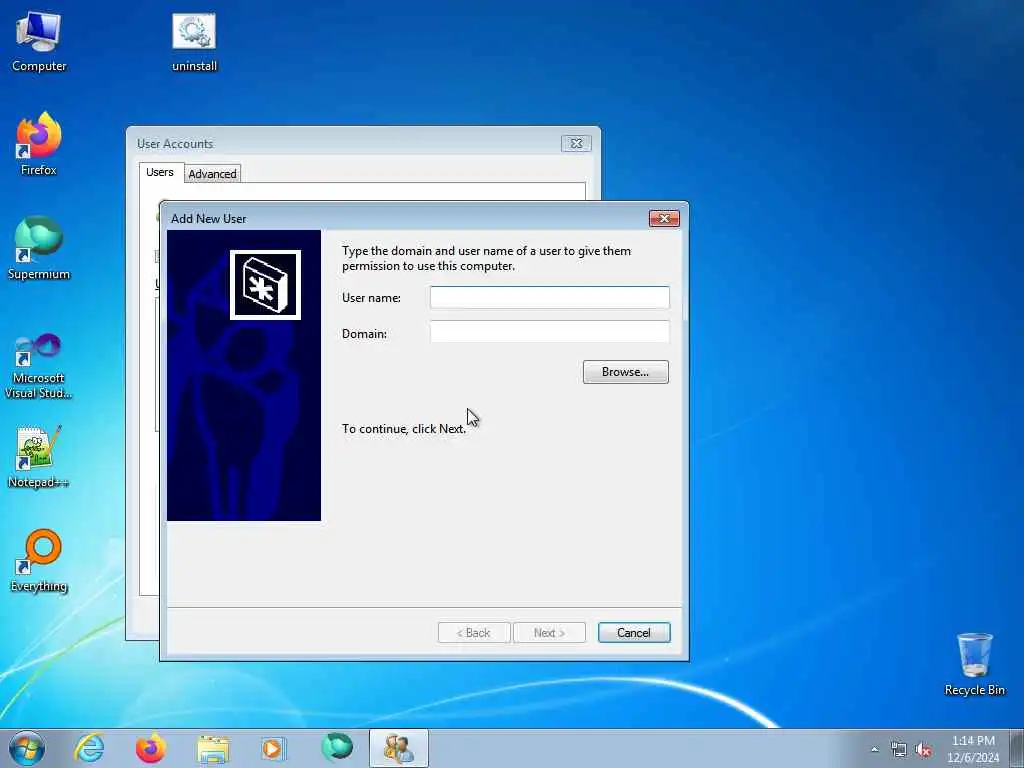Close the Add New User dialog
This screenshot has width=1024, height=768.
(x=664, y=218)
